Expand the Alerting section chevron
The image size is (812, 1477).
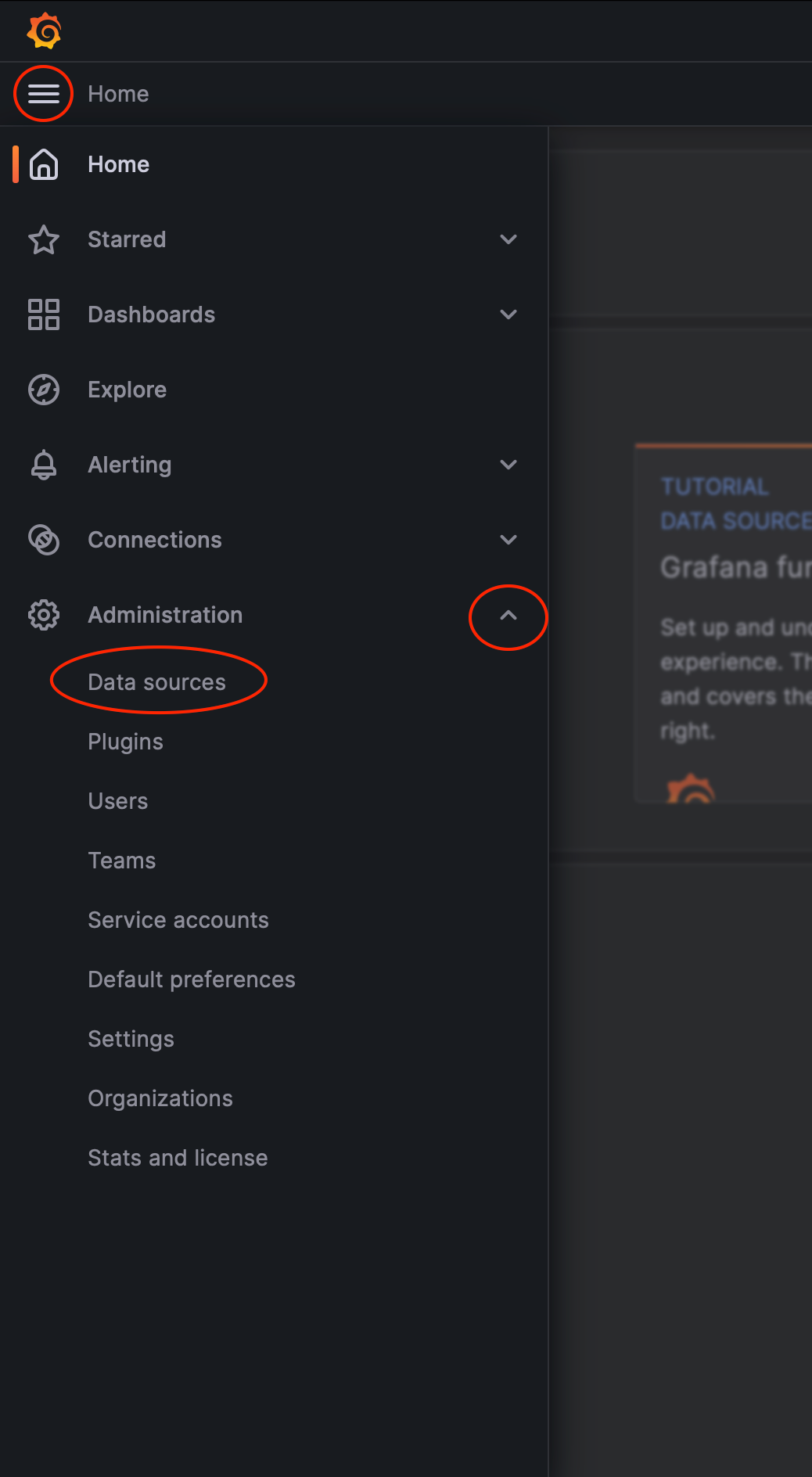click(x=508, y=465)
